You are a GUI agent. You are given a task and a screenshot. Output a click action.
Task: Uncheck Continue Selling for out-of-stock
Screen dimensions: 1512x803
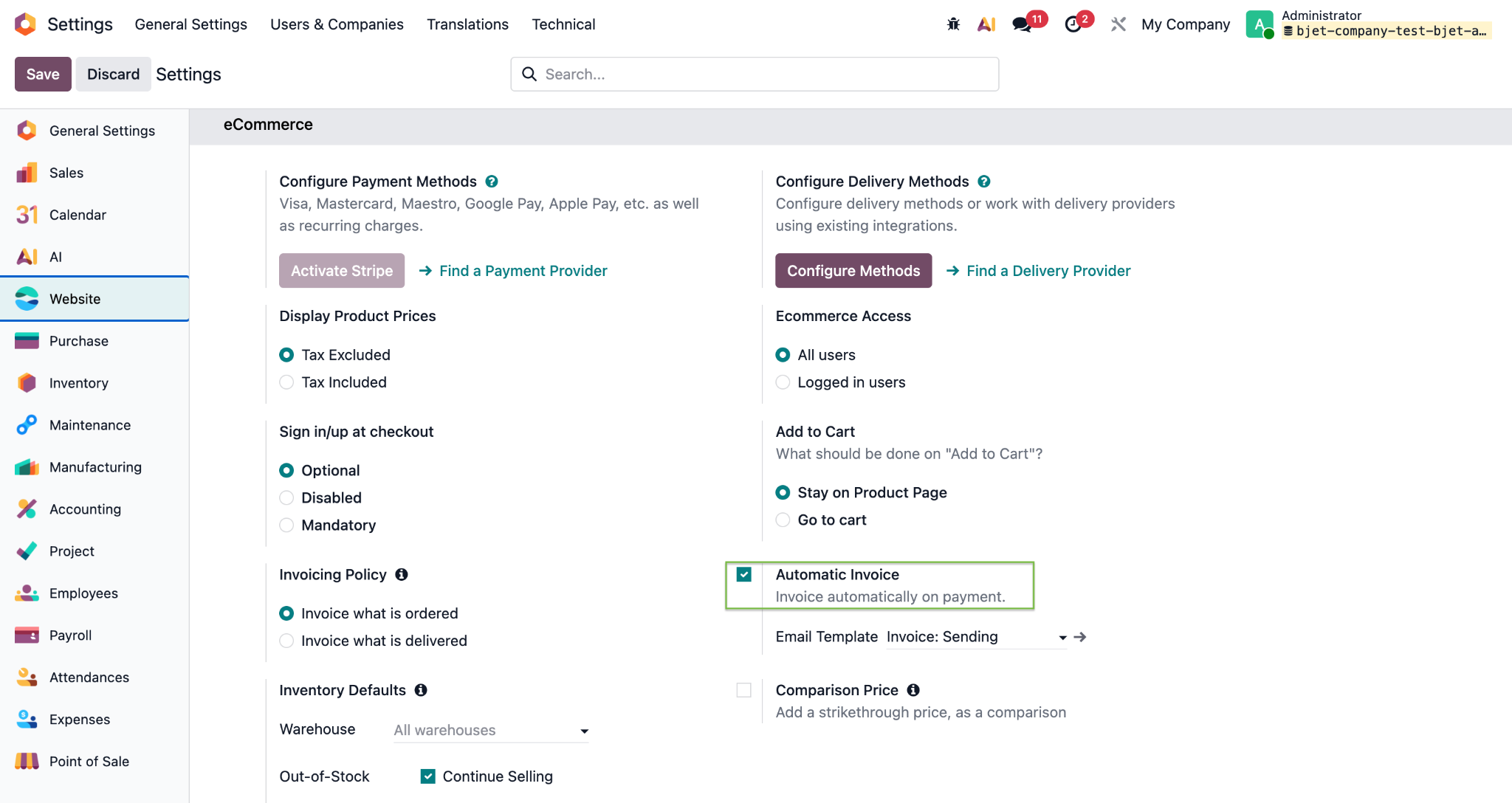point(428,776)
